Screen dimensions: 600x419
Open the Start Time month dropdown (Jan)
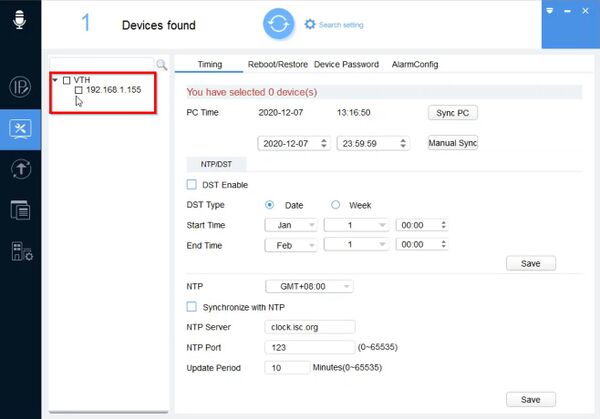point(290,225)
